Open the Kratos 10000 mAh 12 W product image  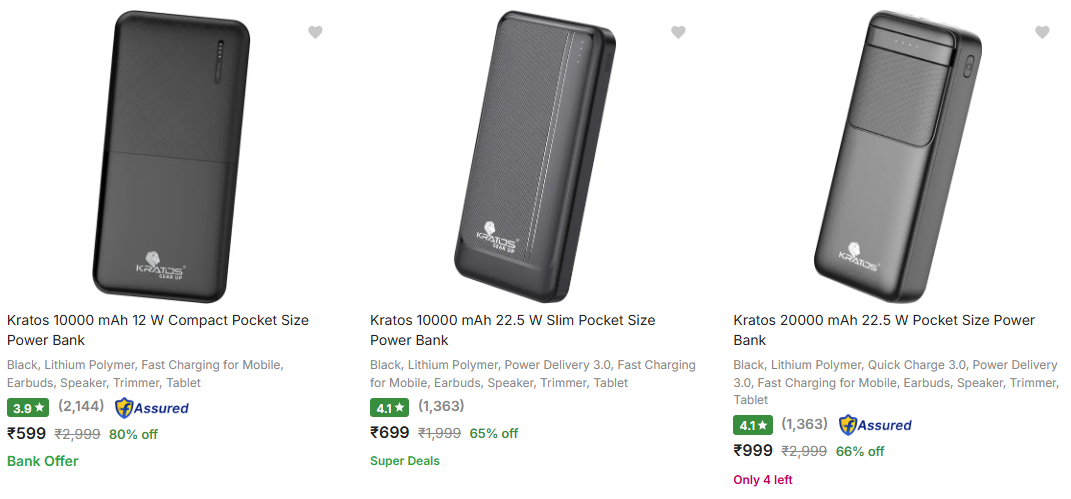click(169, 155)
